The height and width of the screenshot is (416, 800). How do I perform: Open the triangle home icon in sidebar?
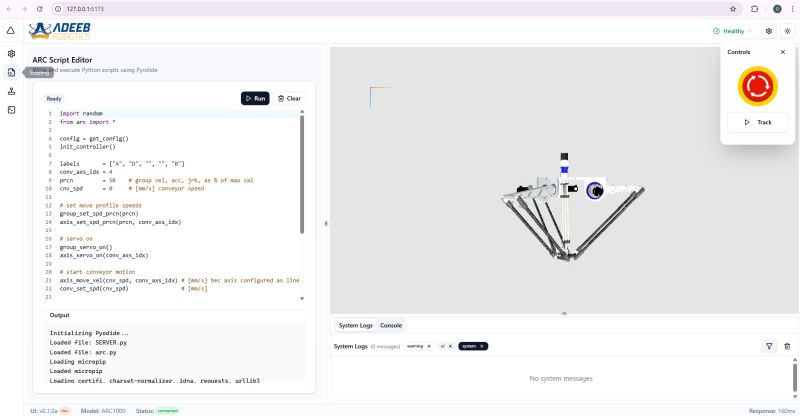coord(11,31)
